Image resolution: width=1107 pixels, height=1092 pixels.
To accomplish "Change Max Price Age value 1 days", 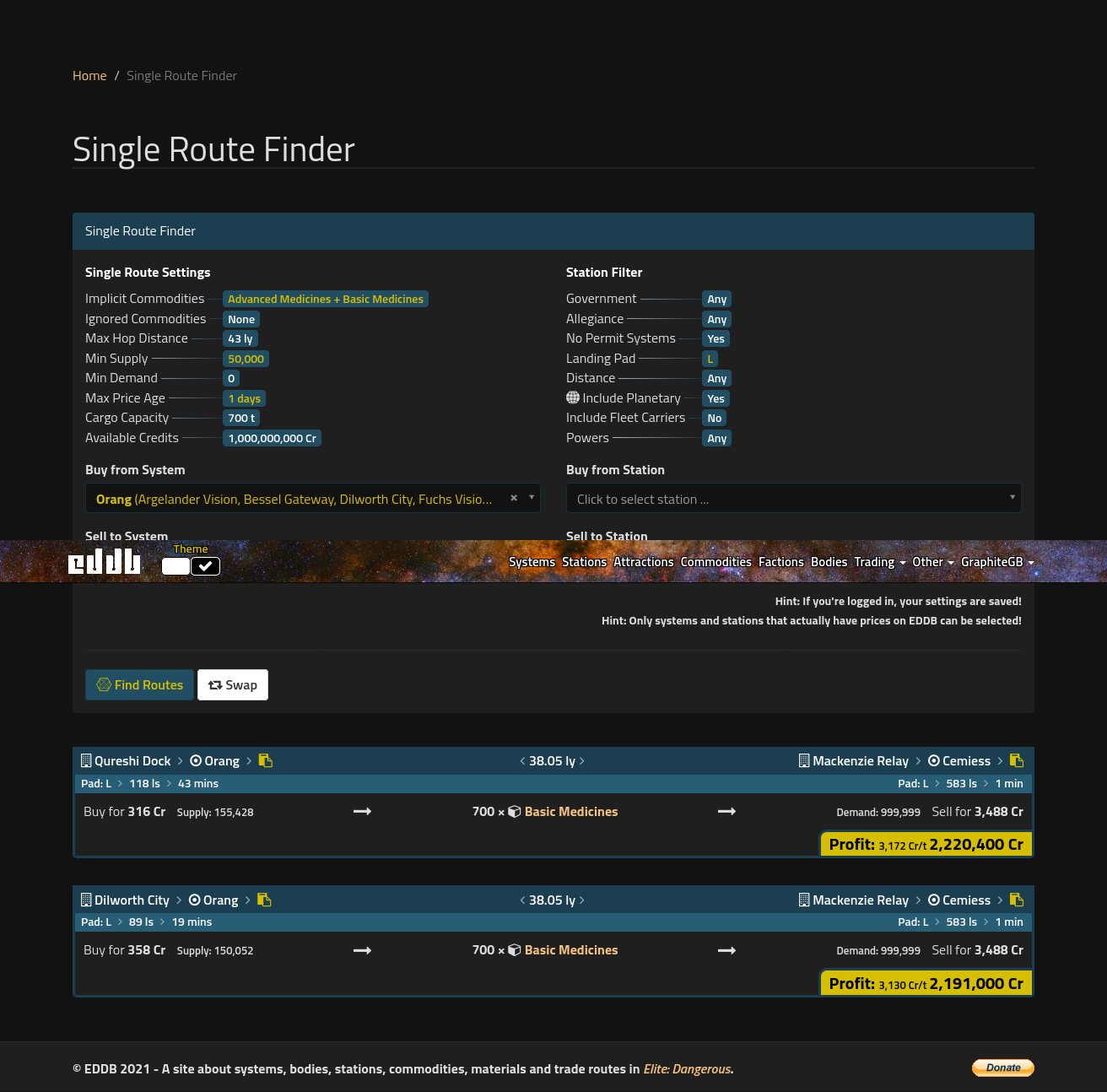I will point(245,398).
